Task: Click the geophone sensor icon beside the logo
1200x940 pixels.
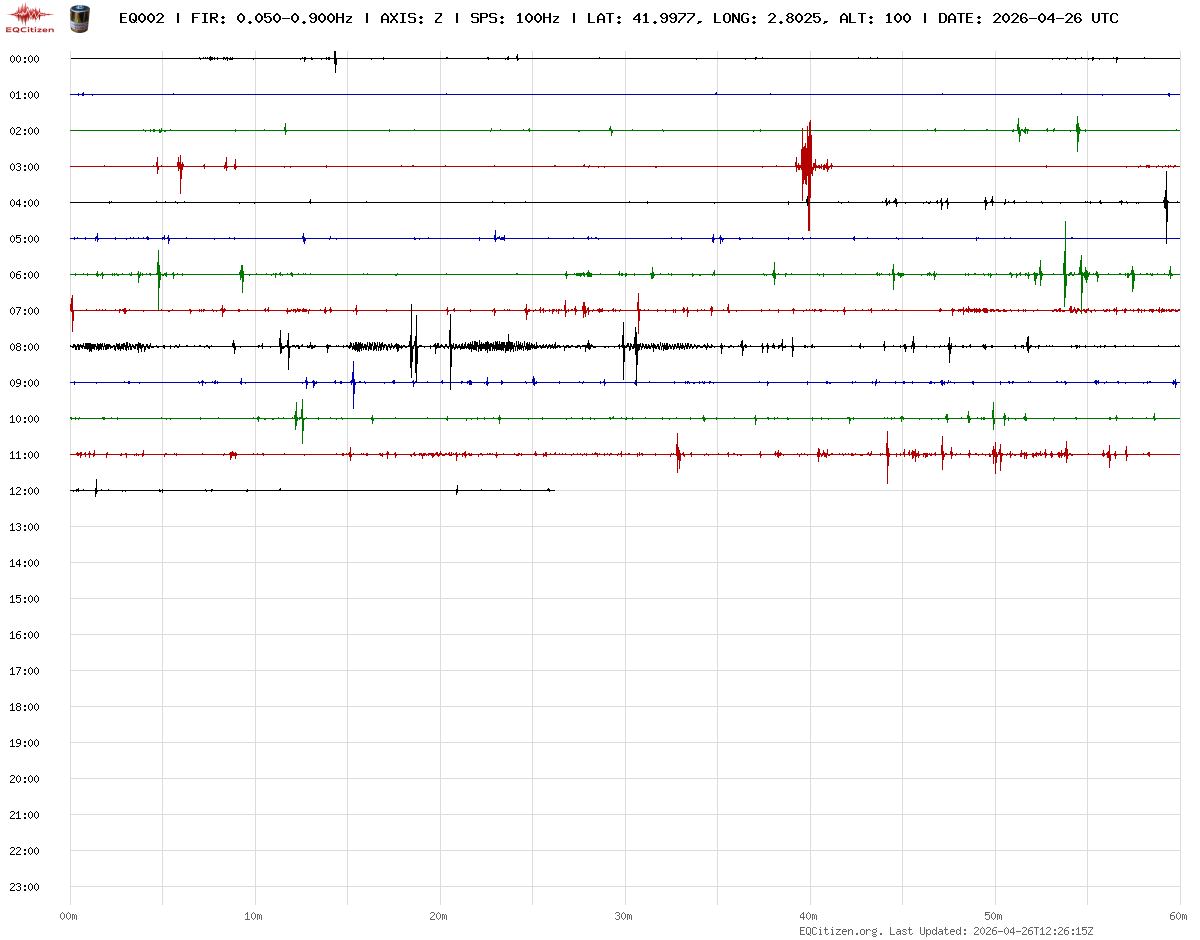Action: pyautogui.click(x=79, y=17)
